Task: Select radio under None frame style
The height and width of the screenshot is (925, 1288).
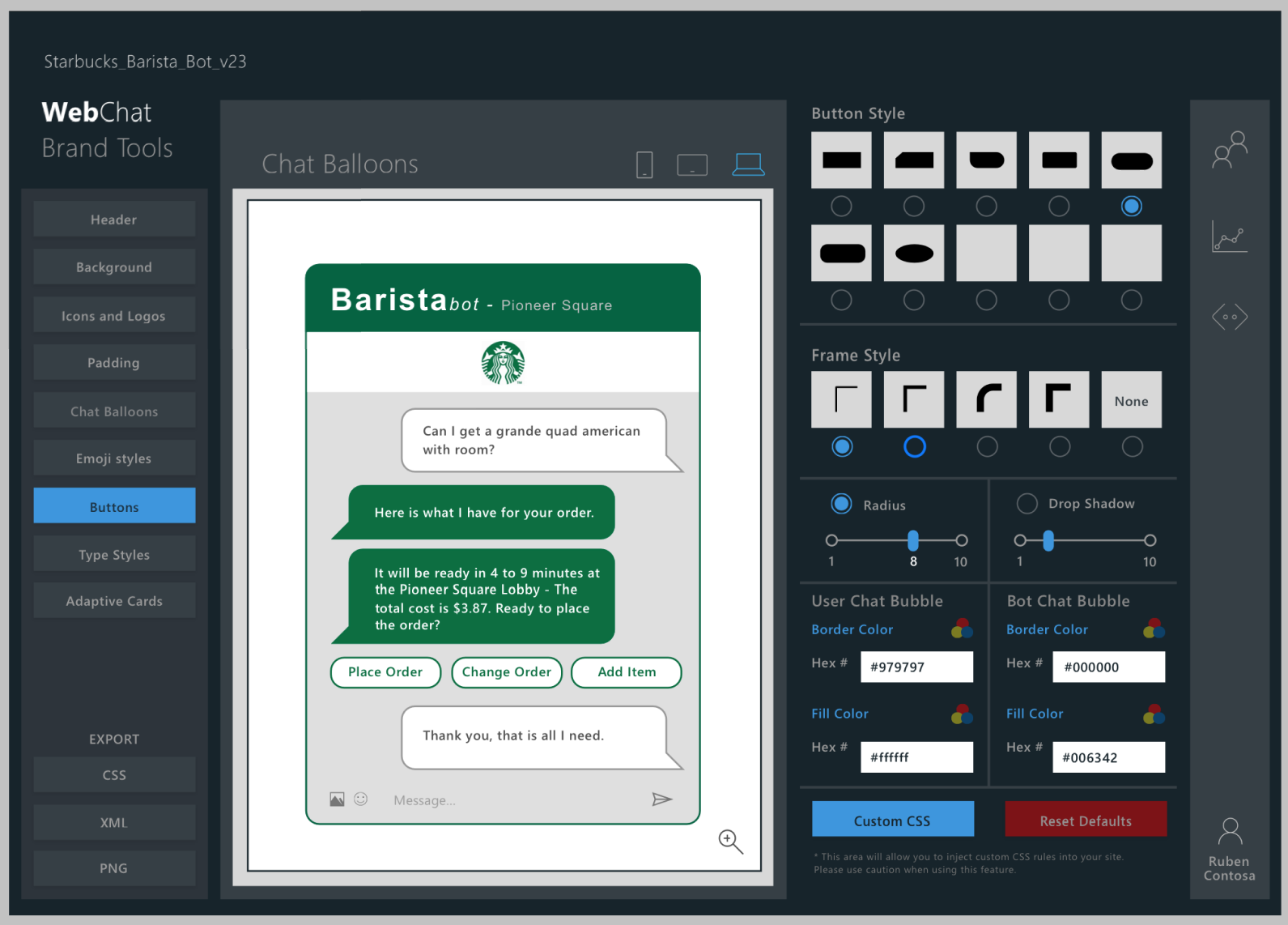Action: point(1133,446)
